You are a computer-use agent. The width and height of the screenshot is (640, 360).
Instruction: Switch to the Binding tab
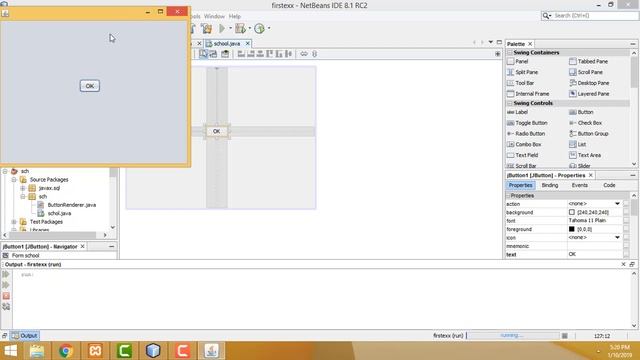pyautogui.click(x=550, y=185)
